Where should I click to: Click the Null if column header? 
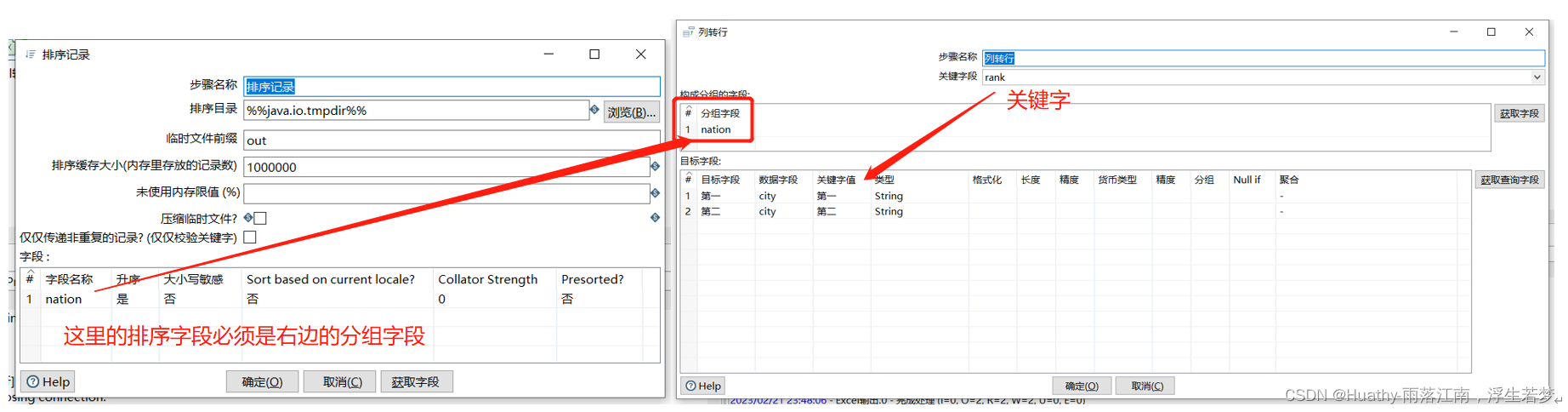[x=1247, y=180]
